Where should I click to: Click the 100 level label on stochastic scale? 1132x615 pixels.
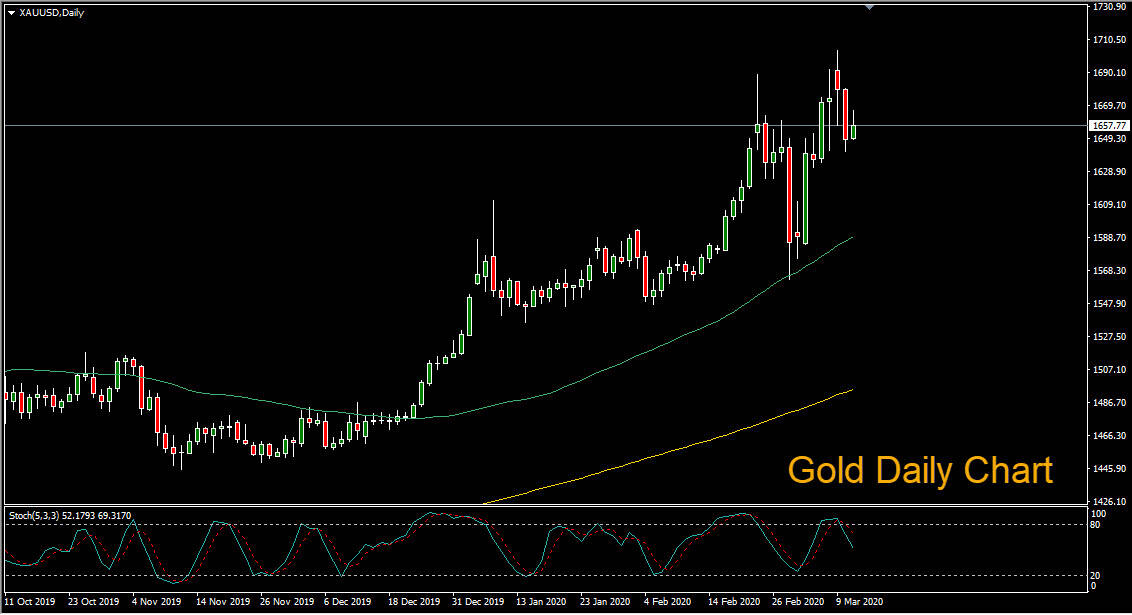click(1098, 514)
